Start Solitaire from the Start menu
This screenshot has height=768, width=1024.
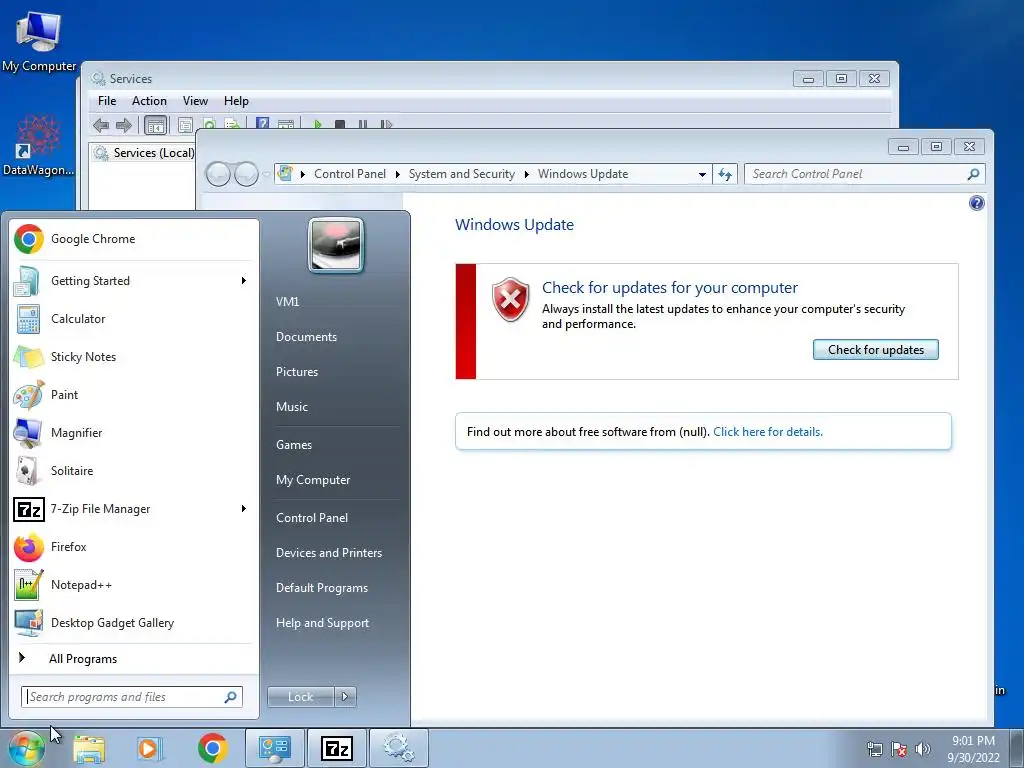tap(133, 470)
